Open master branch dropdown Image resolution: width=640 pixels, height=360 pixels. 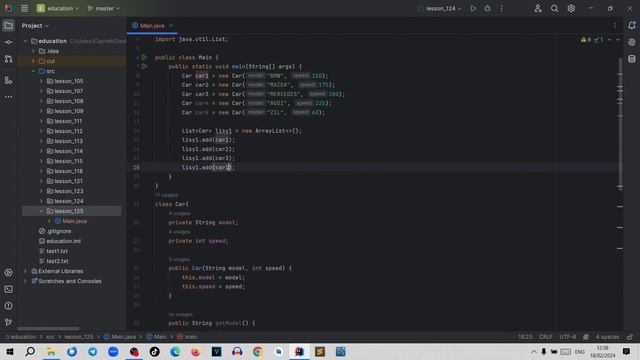pyautogui.click(x=104, y=8)
